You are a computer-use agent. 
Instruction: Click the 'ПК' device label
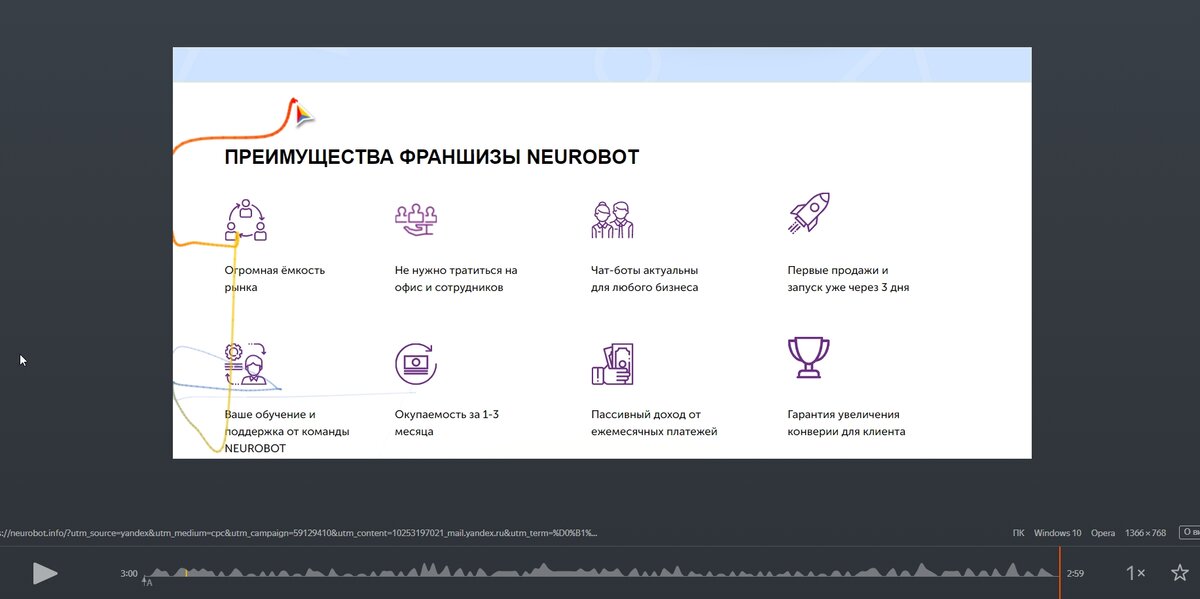tap(1018, 533)
